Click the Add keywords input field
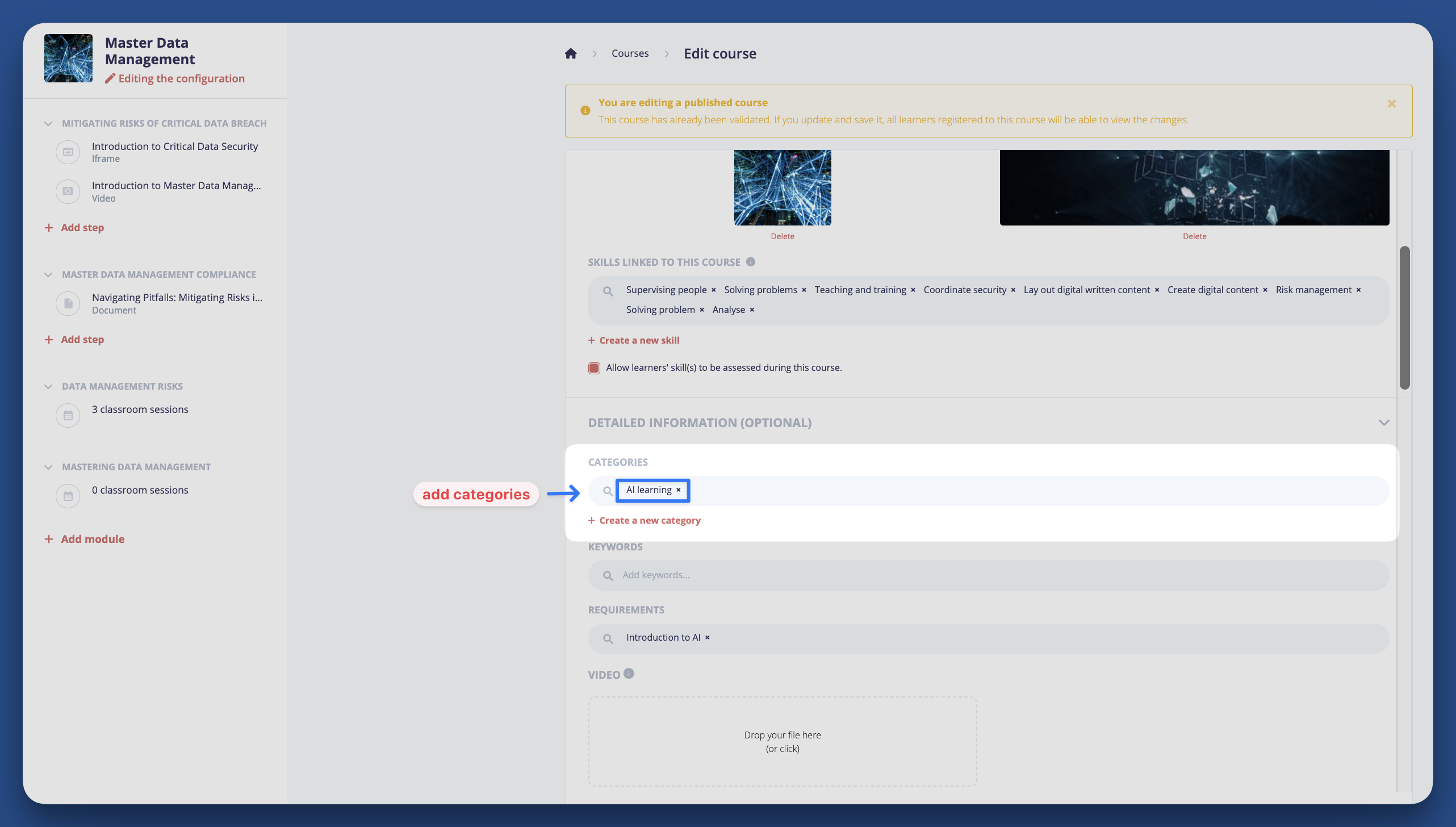Viewport: 1456px width, 827px height. coord(989,575)
